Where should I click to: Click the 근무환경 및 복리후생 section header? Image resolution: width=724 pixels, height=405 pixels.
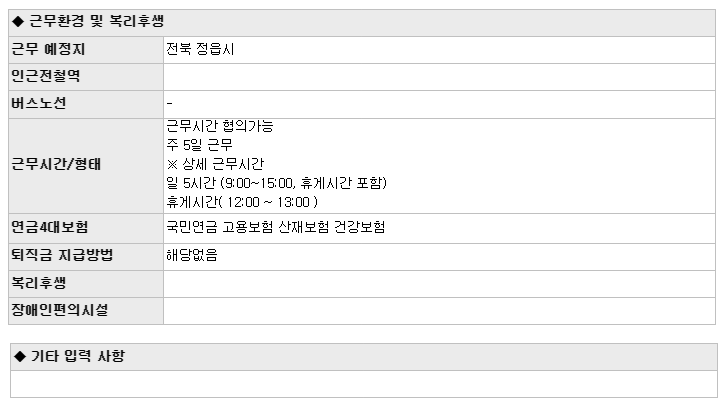362,23
